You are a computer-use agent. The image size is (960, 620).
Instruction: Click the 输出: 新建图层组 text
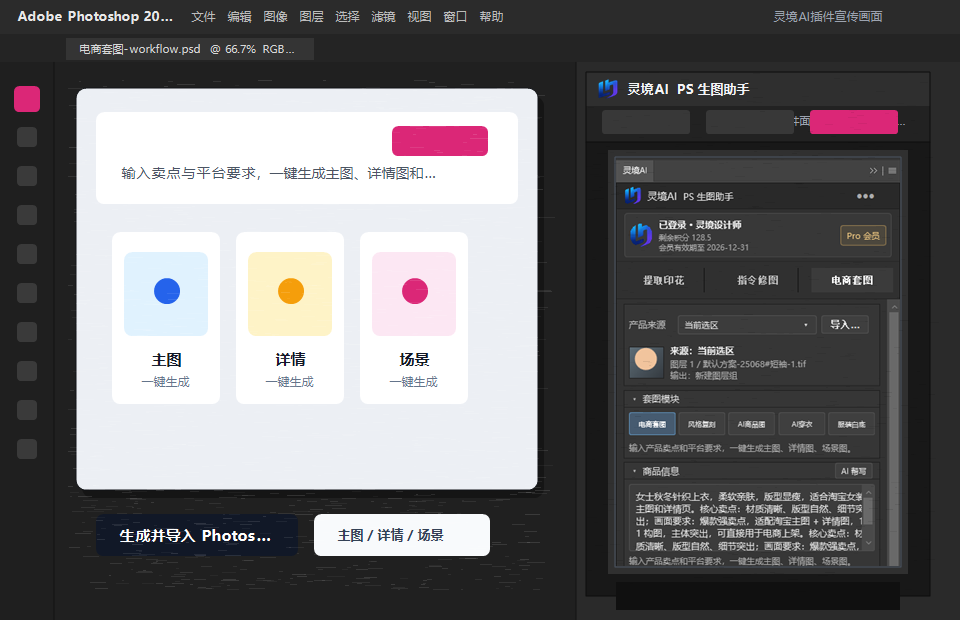(x=703, y=376)
